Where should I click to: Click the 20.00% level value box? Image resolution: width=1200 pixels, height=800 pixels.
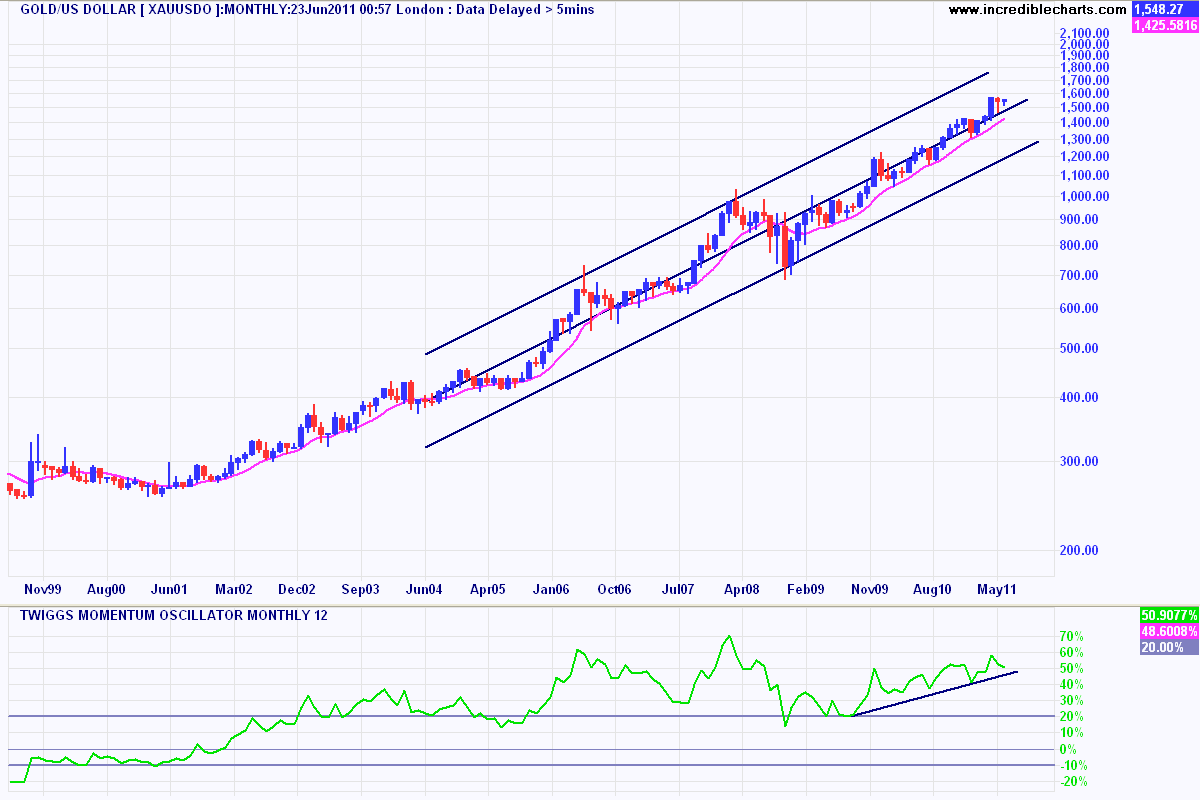[1168, 647]
